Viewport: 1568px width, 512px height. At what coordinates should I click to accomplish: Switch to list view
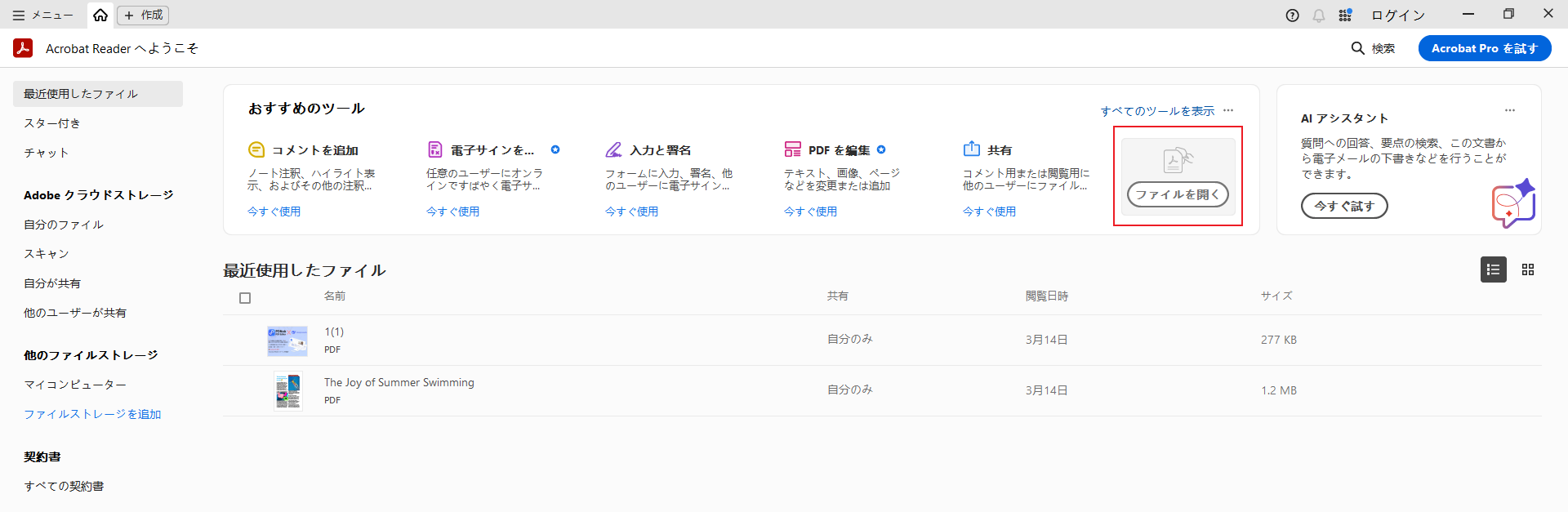1494,269
